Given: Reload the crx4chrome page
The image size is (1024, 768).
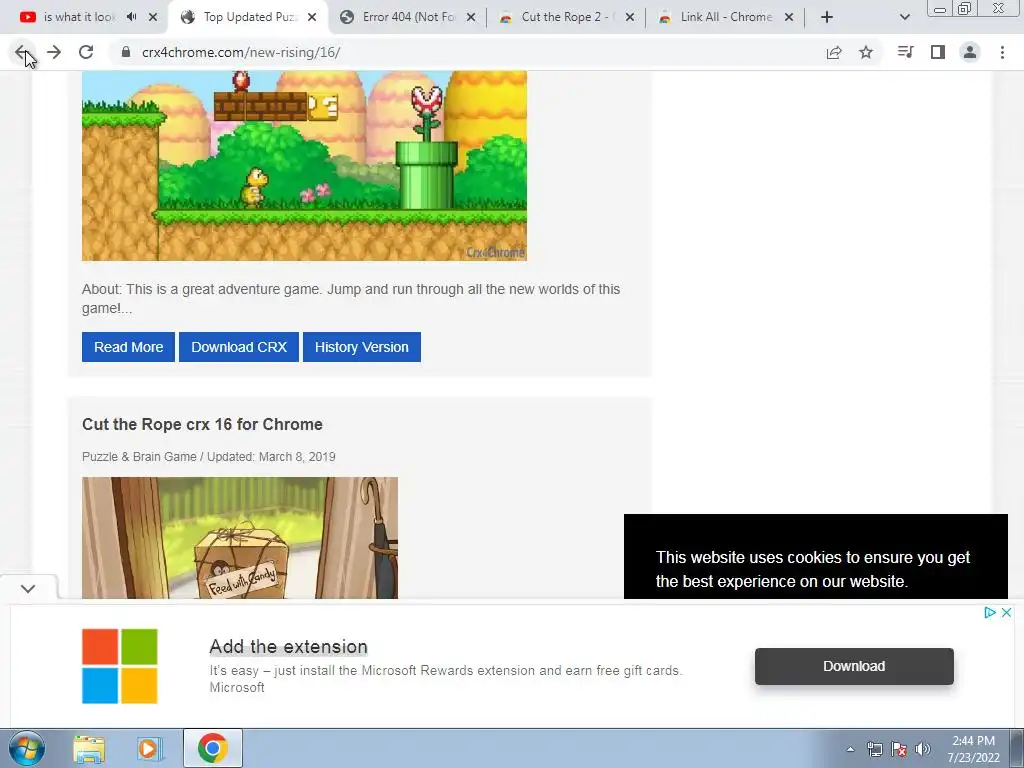Looking at the screenshot, I should (x=86, y=52).
